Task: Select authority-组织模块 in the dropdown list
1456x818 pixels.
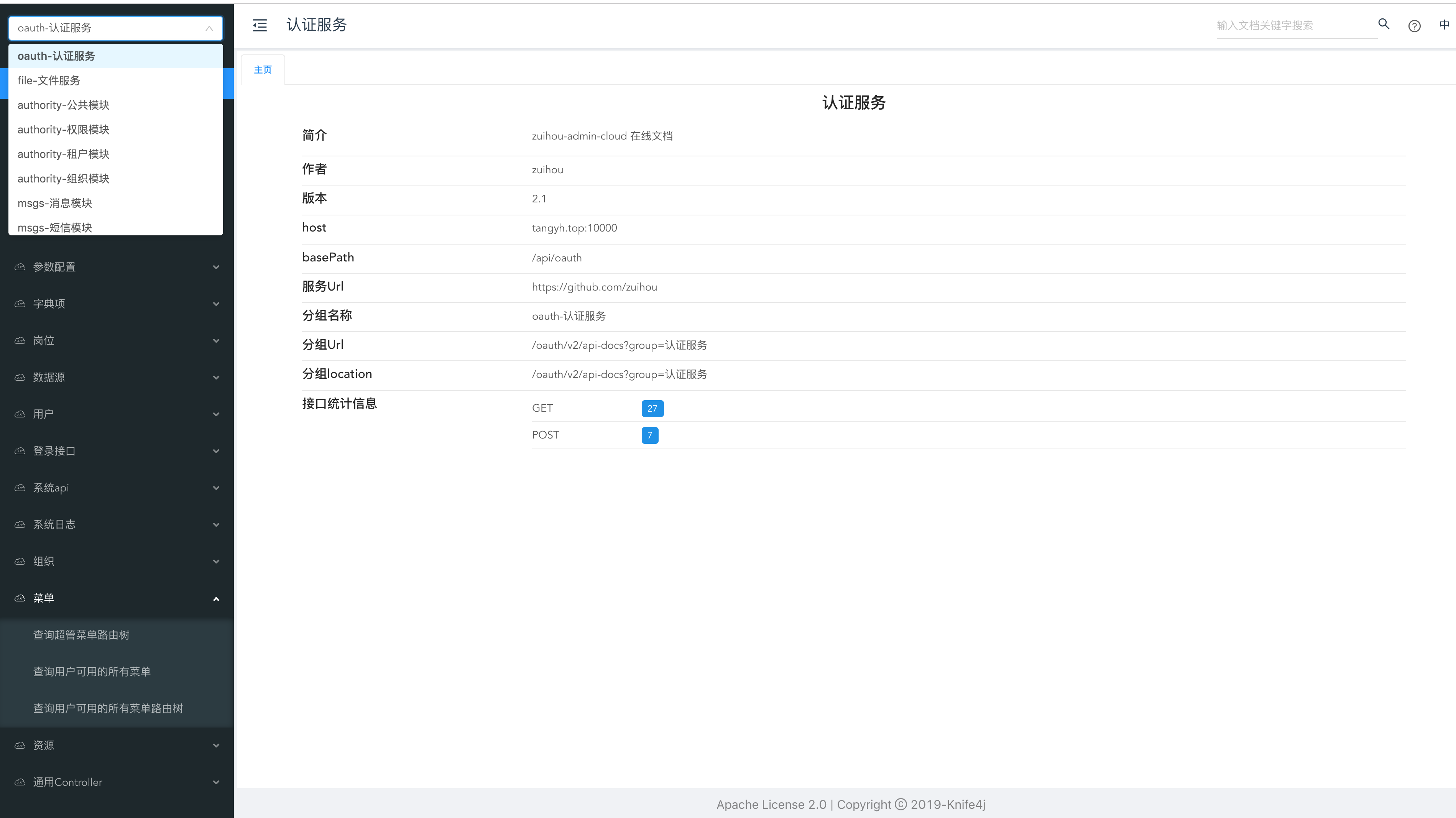Action: pos(115,179)
